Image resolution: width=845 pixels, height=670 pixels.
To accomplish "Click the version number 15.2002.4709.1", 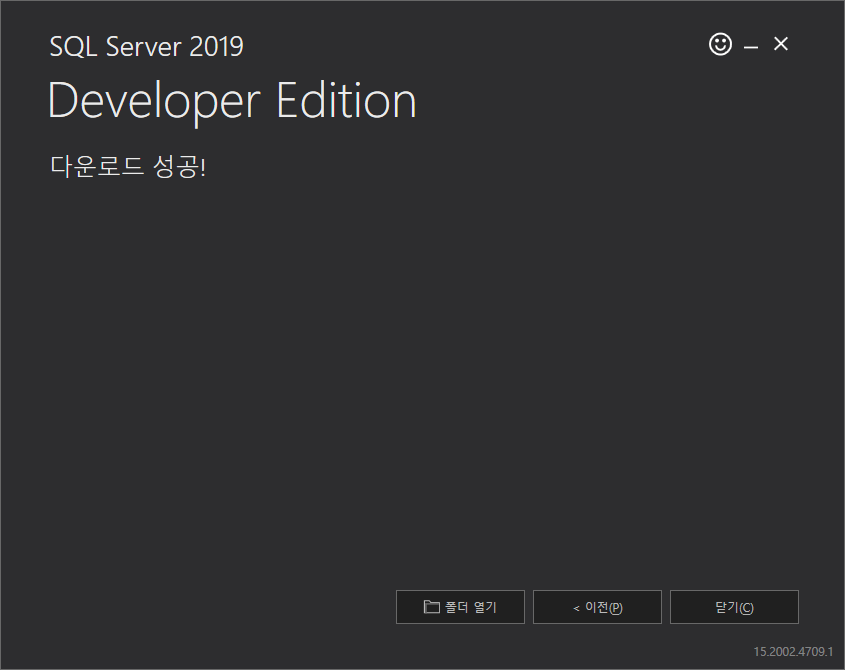I will (793, 652).
